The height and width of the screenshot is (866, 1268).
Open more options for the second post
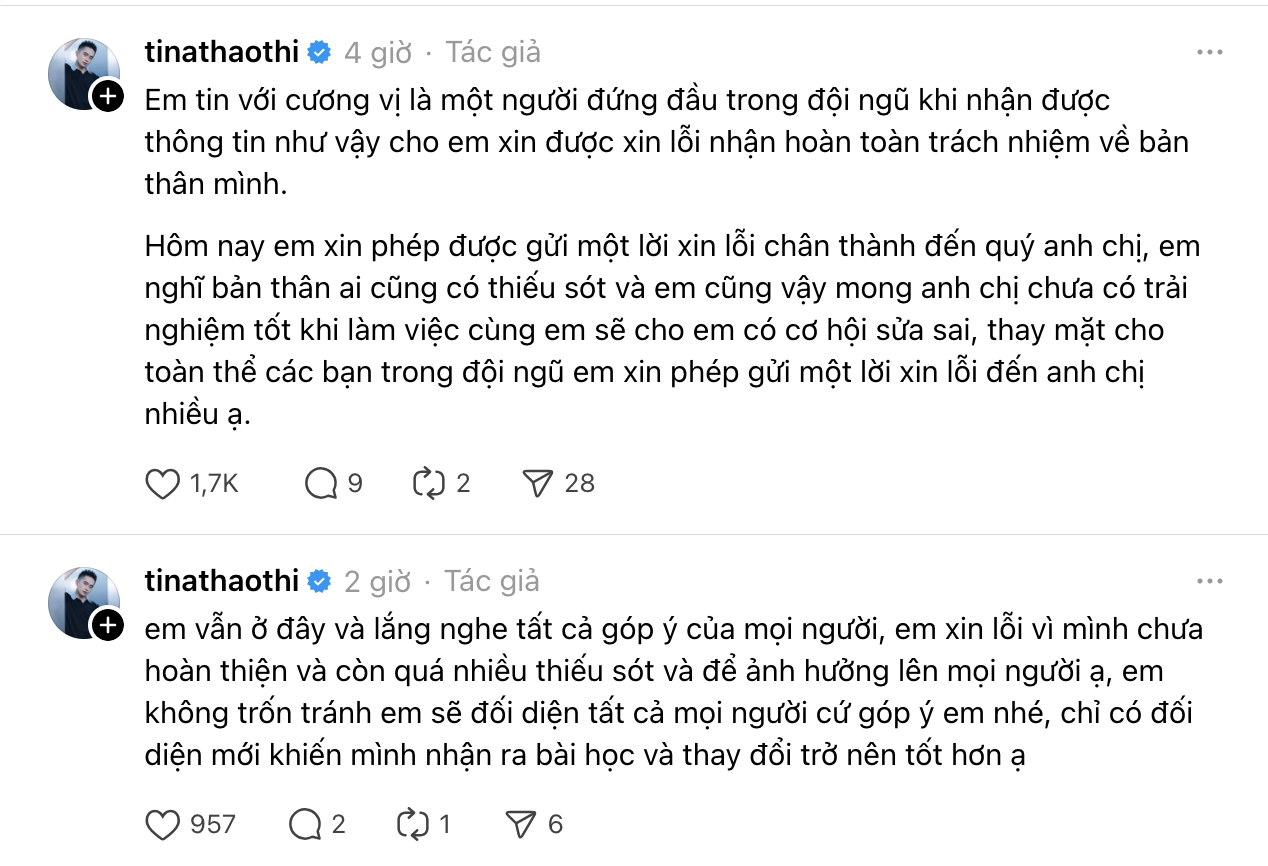(1210, 581)
